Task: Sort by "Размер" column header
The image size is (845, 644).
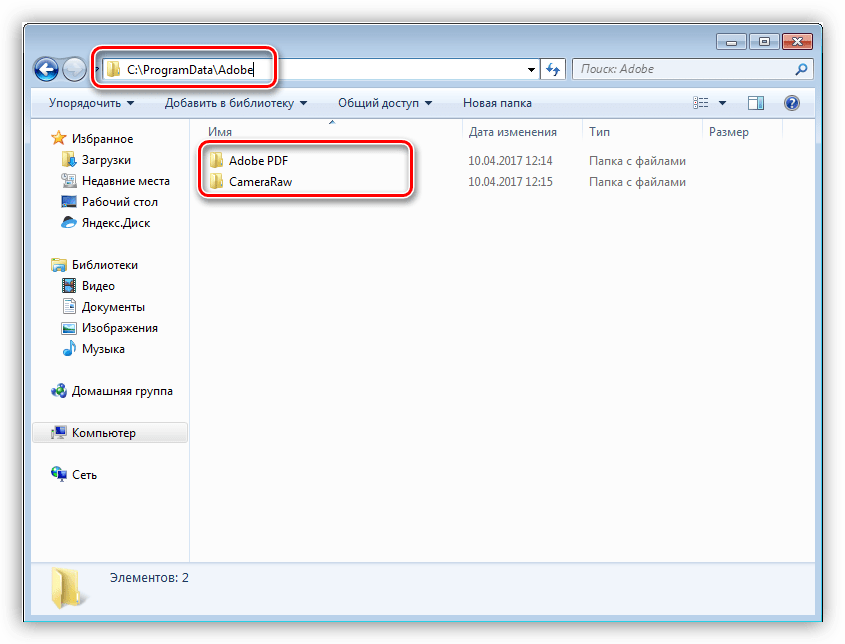Action: click(x=729, y=132)
